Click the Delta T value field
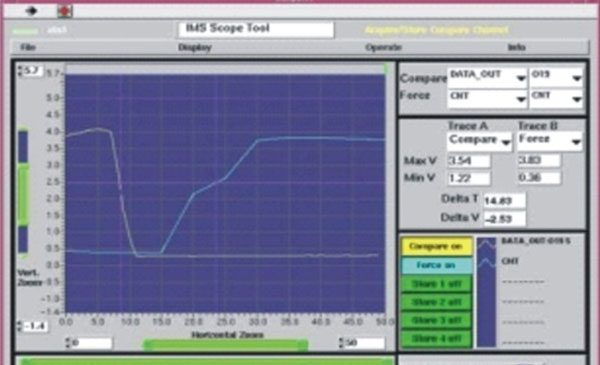 (504, 200)
